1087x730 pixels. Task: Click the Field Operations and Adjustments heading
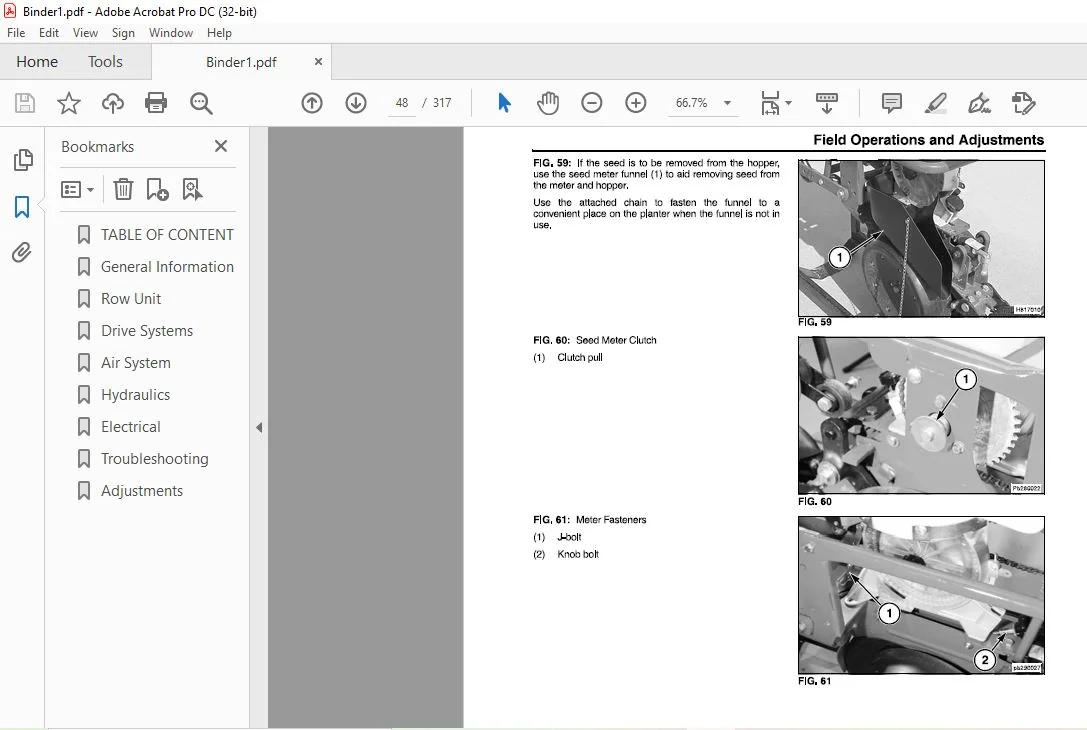click(928, 140)
